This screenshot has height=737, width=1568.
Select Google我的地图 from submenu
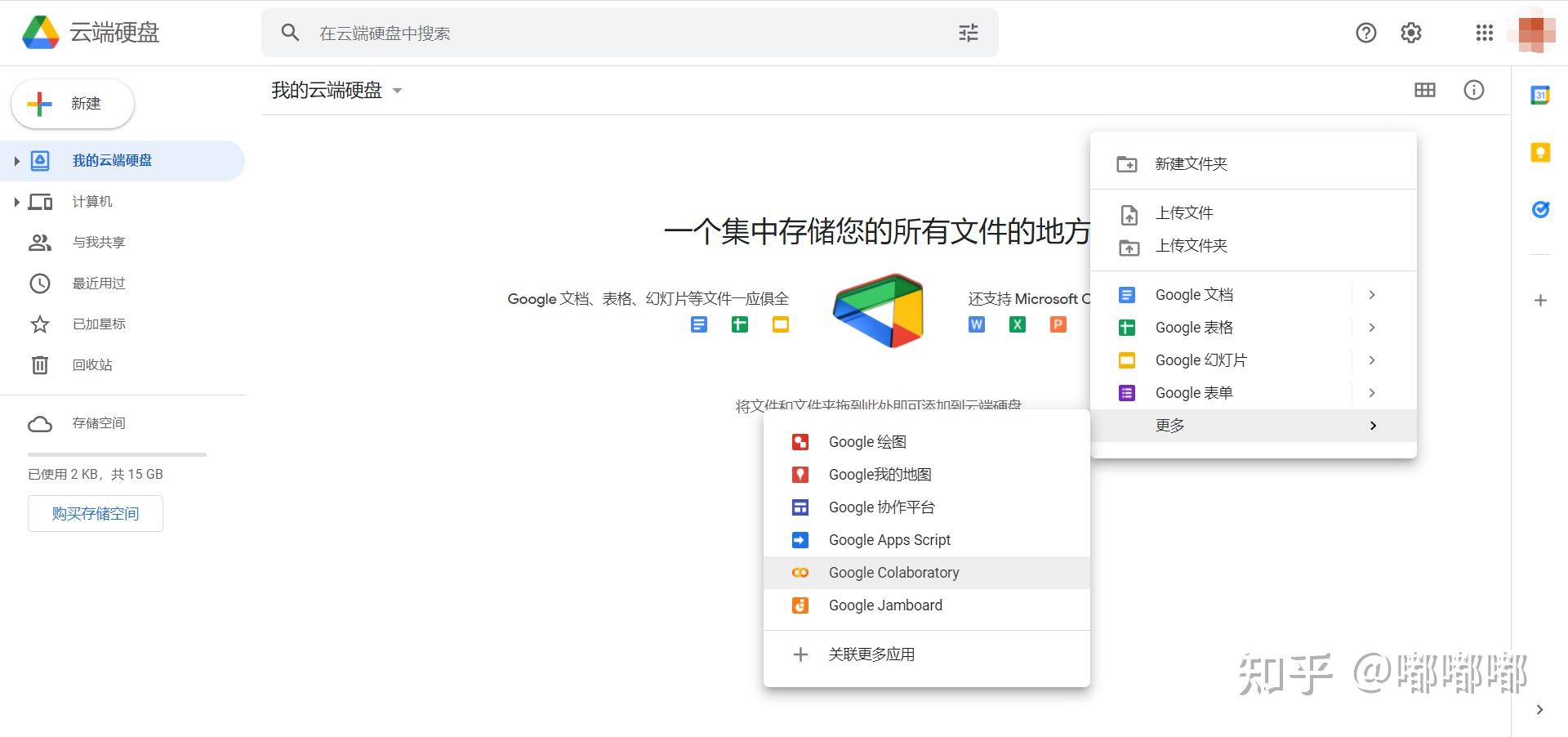pos(927,475)
